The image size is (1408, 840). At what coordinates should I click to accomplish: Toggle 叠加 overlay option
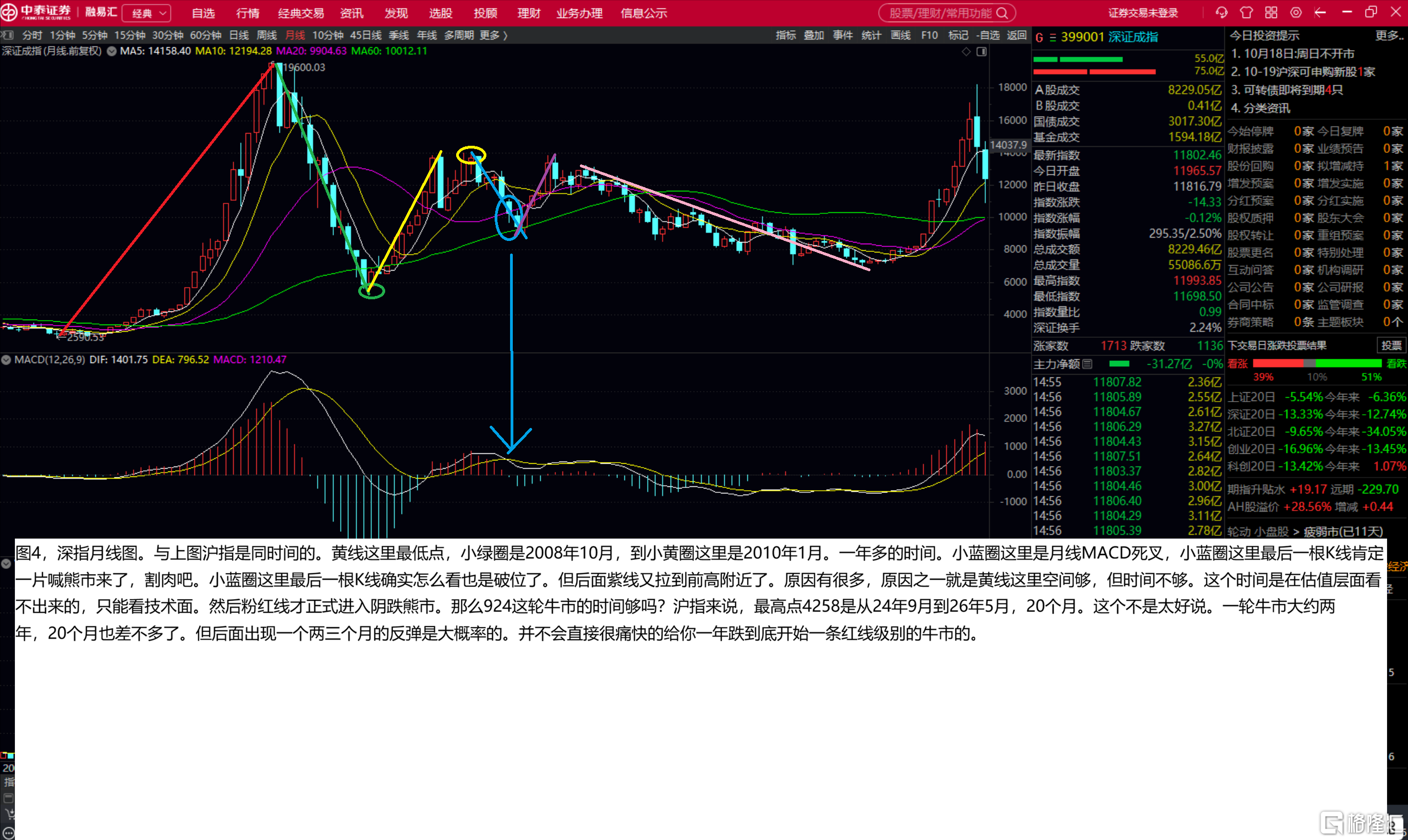tap(814, 35)
